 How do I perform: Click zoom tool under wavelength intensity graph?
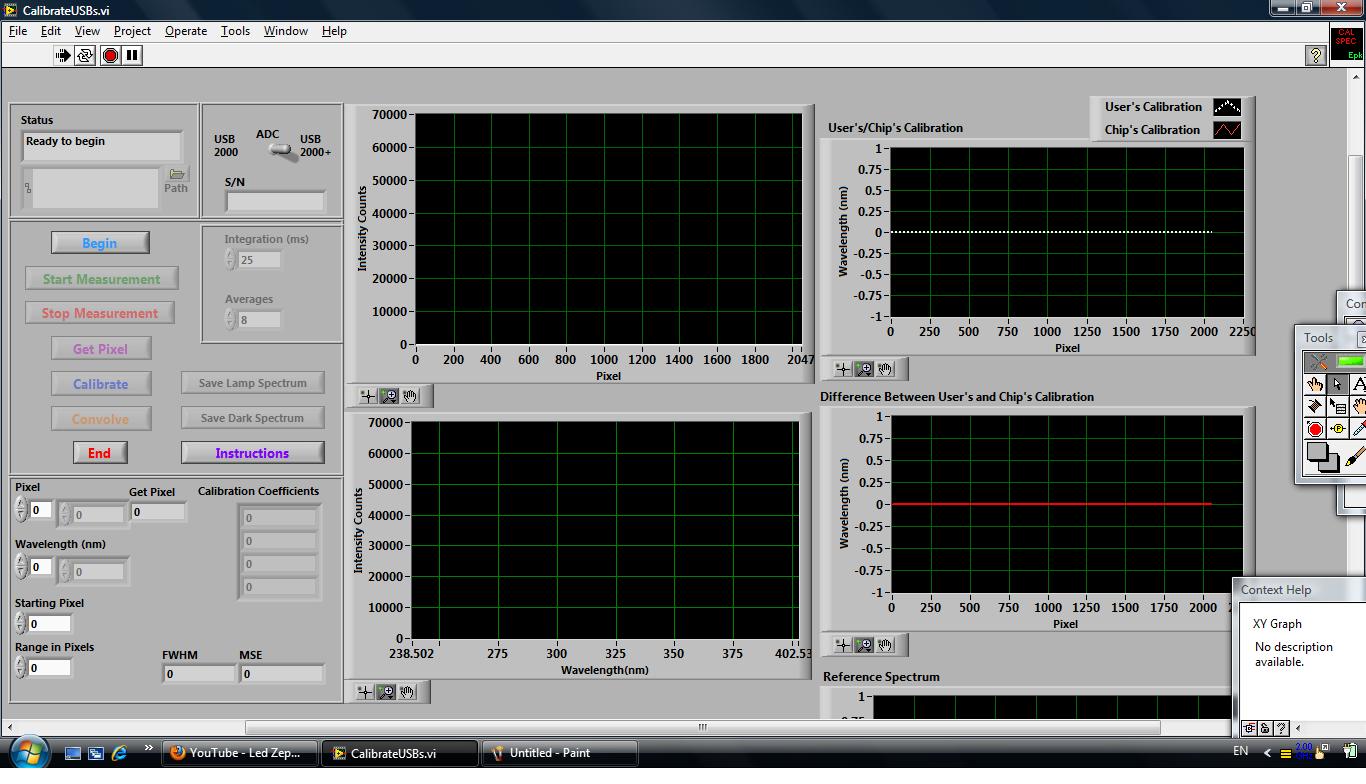386,692
